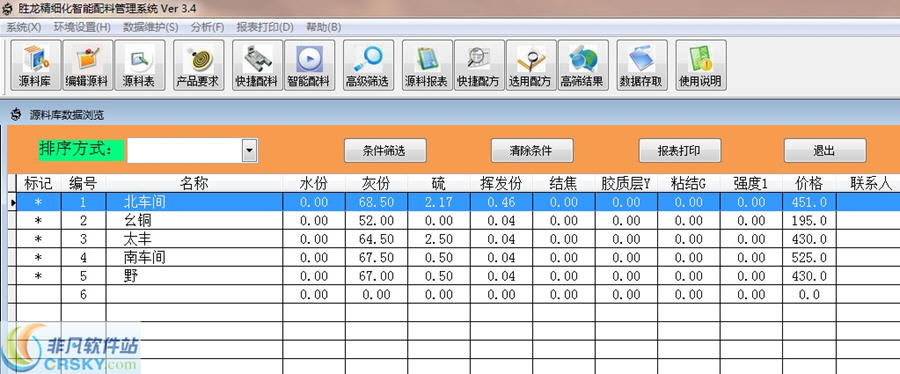Open the 源料库 toolbar icon

click(x=37, y=65)
